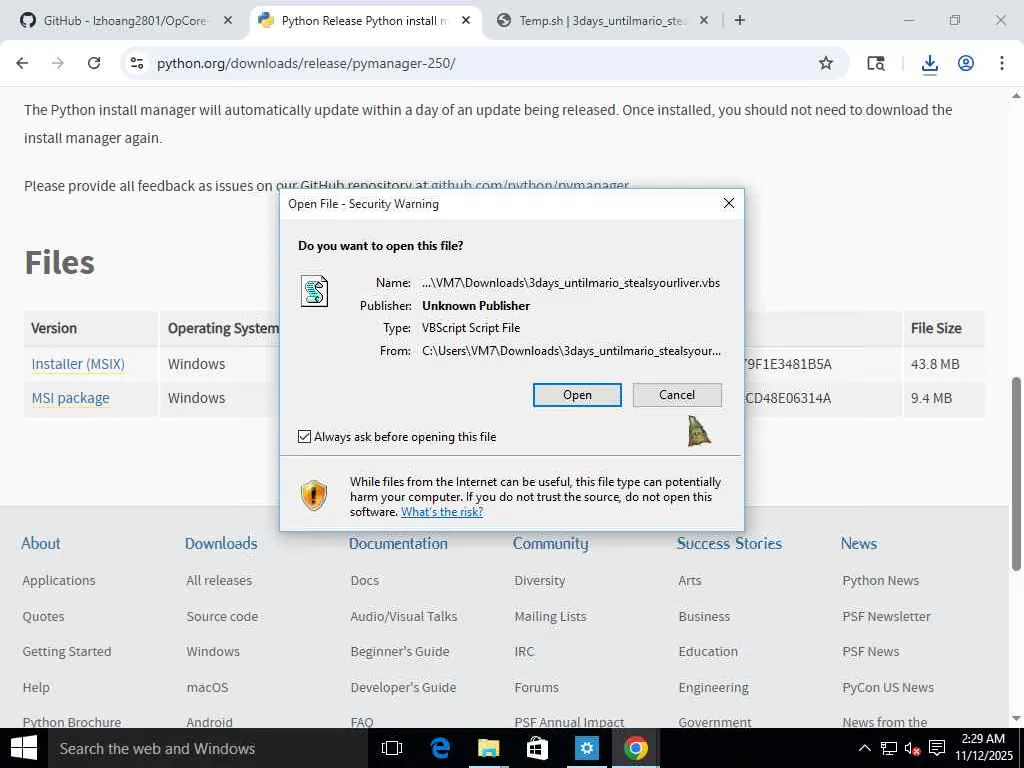This screenshot has width=1024, height=768.
Task: Switch to the Python Release tab
Action: coord(364,20)
